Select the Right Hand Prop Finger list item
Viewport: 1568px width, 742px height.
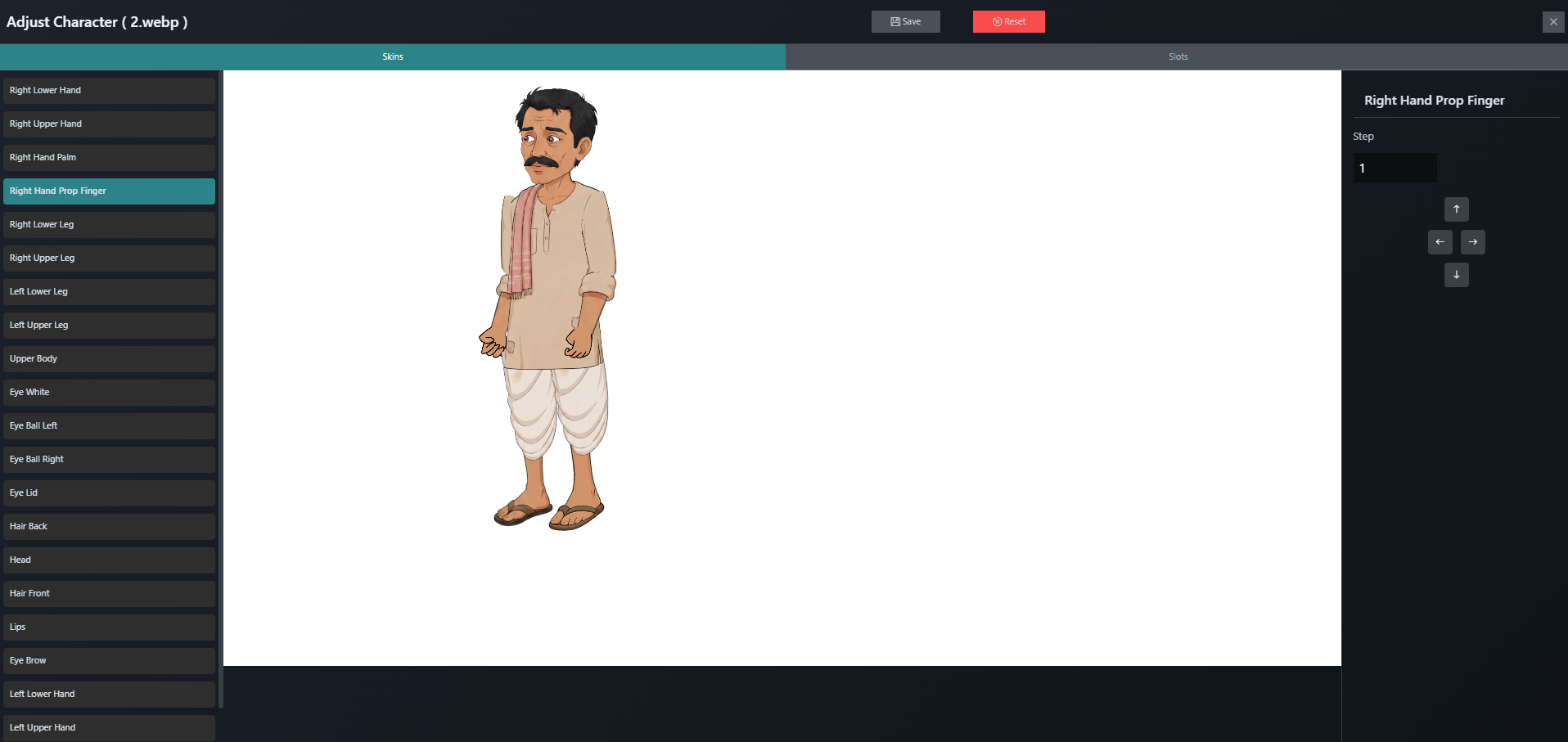(109, 191)
